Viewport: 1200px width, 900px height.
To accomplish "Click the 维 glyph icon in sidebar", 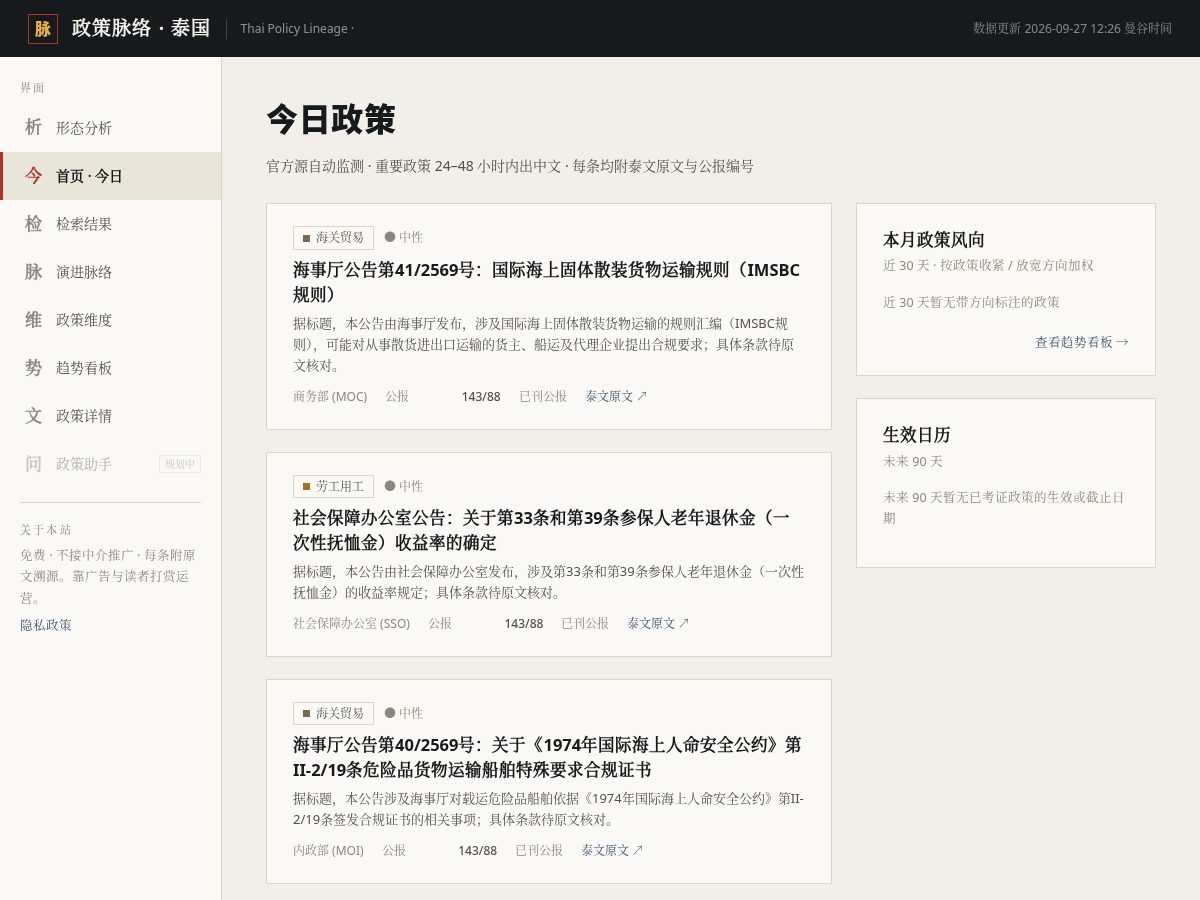I will tap(34, 319).
